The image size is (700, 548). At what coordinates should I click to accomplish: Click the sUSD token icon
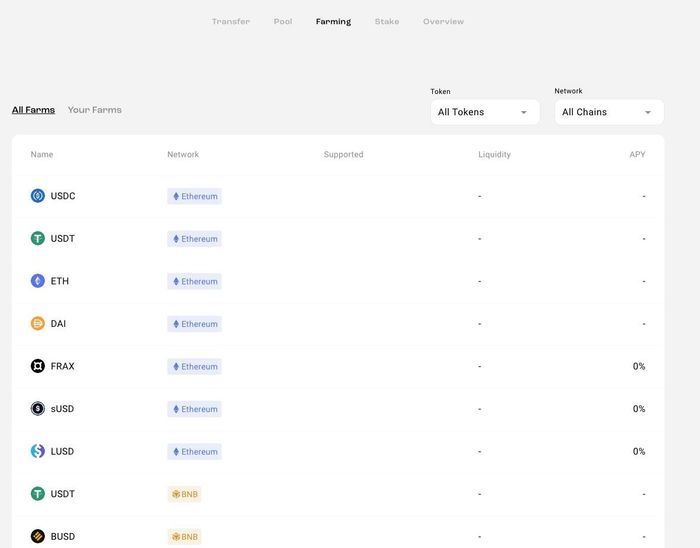coord(38,409)
